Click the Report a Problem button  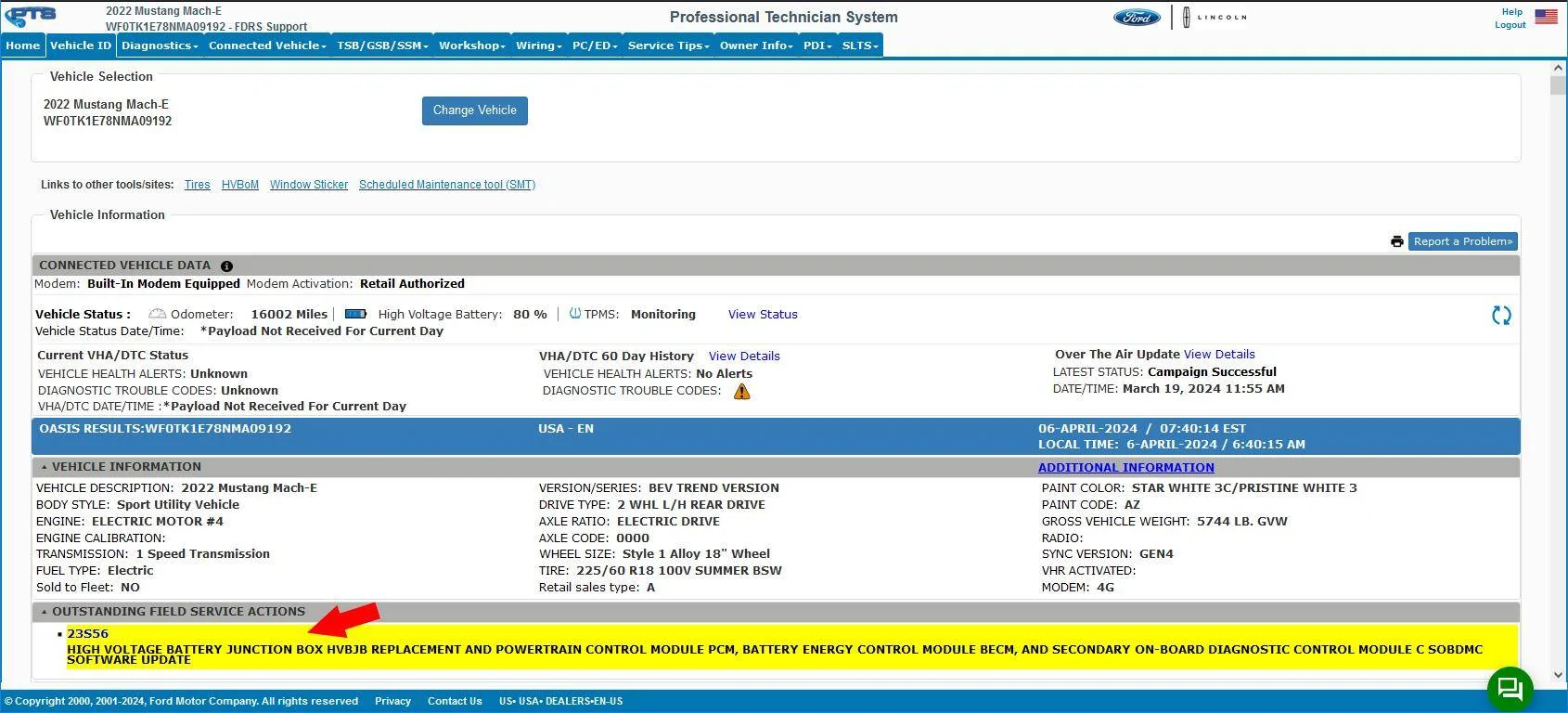1463,241
